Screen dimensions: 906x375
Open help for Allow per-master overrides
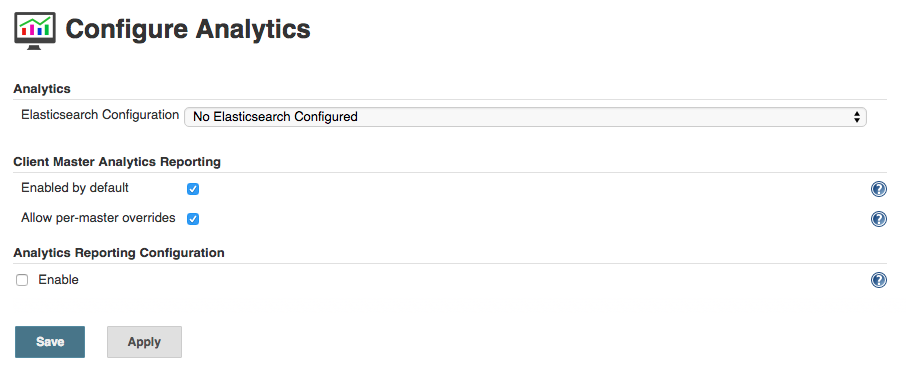[878, 219]
